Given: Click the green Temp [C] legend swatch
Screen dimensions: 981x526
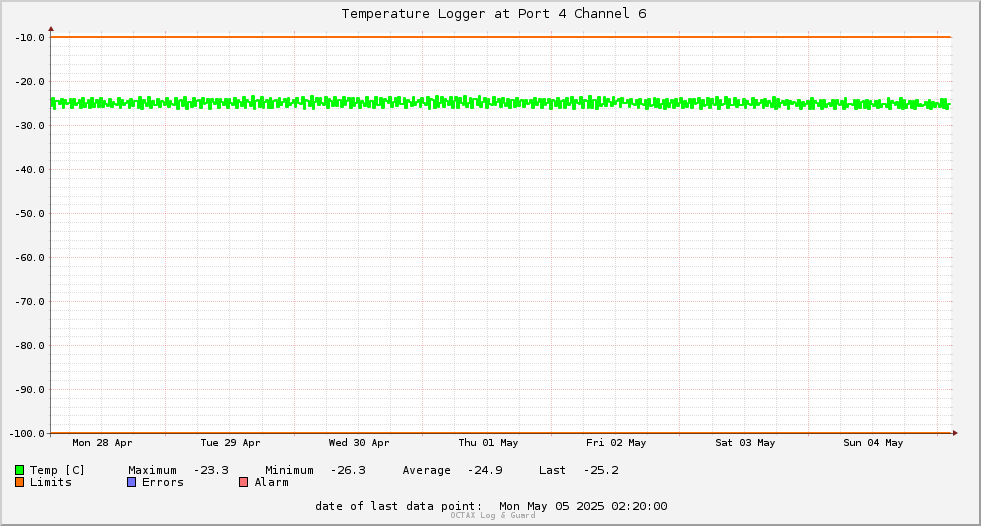Looking at the screenshot, I should point(19,470).
